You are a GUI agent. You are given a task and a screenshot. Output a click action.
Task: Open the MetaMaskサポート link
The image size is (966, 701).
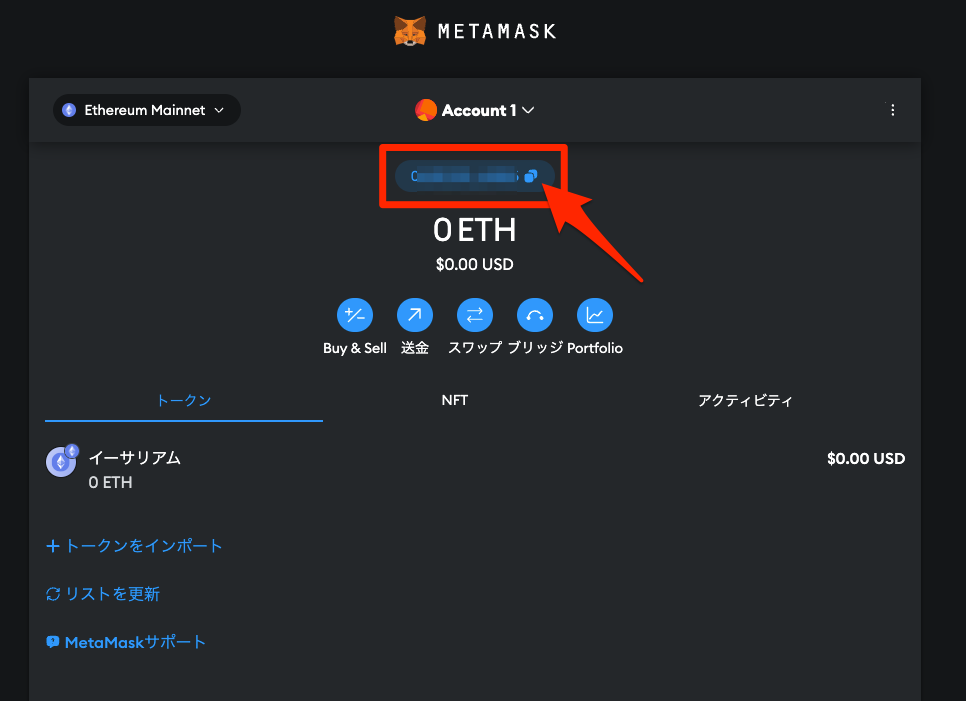tap(126, 642)
